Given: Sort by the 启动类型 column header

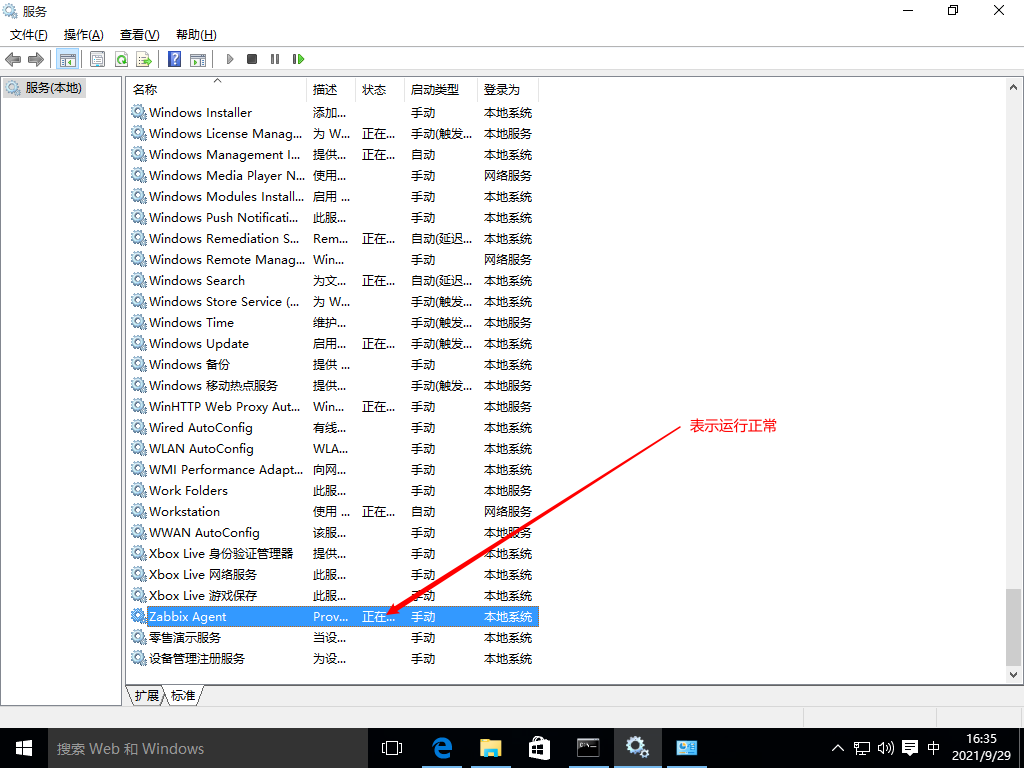Looking at the screenshot, I should coord(441,89).
